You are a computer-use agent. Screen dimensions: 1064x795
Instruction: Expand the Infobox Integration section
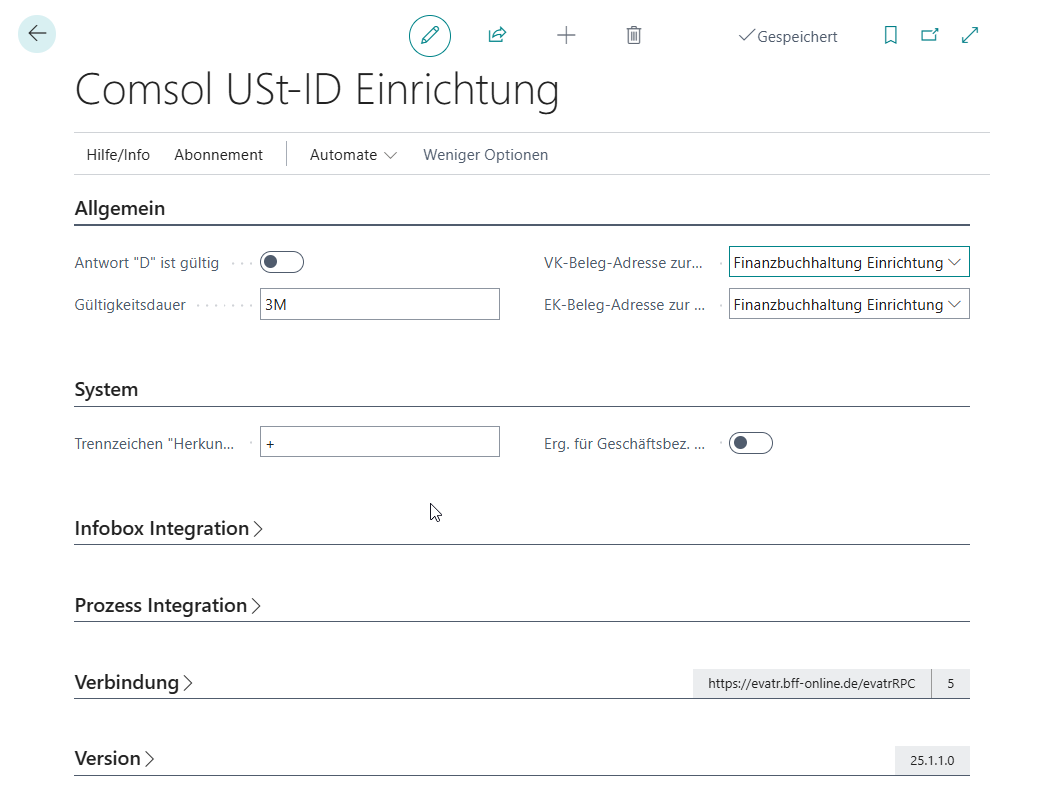[168, 528]
